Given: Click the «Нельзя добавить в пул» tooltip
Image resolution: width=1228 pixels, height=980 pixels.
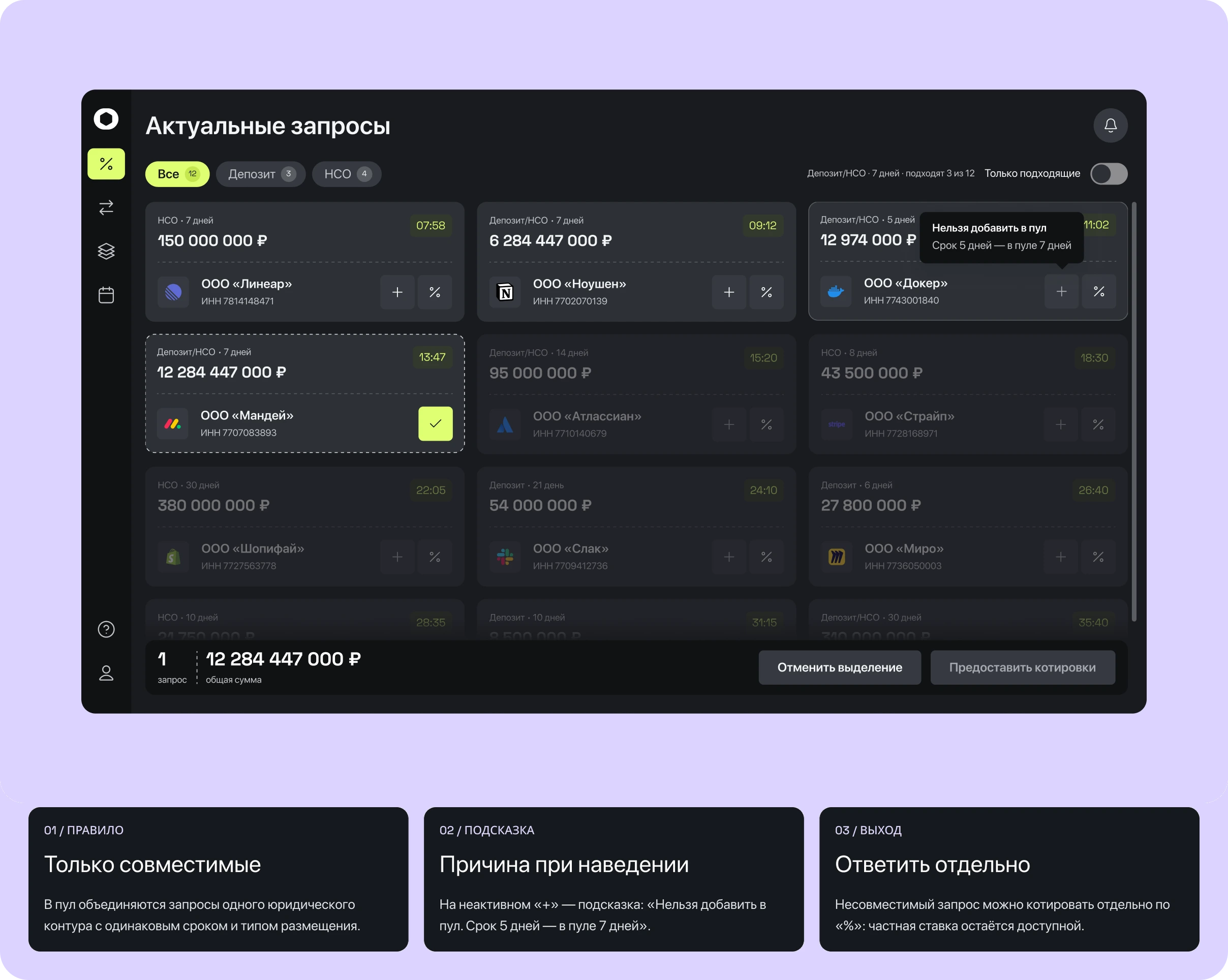Looking at the screenshot, I should point(1001,237).
